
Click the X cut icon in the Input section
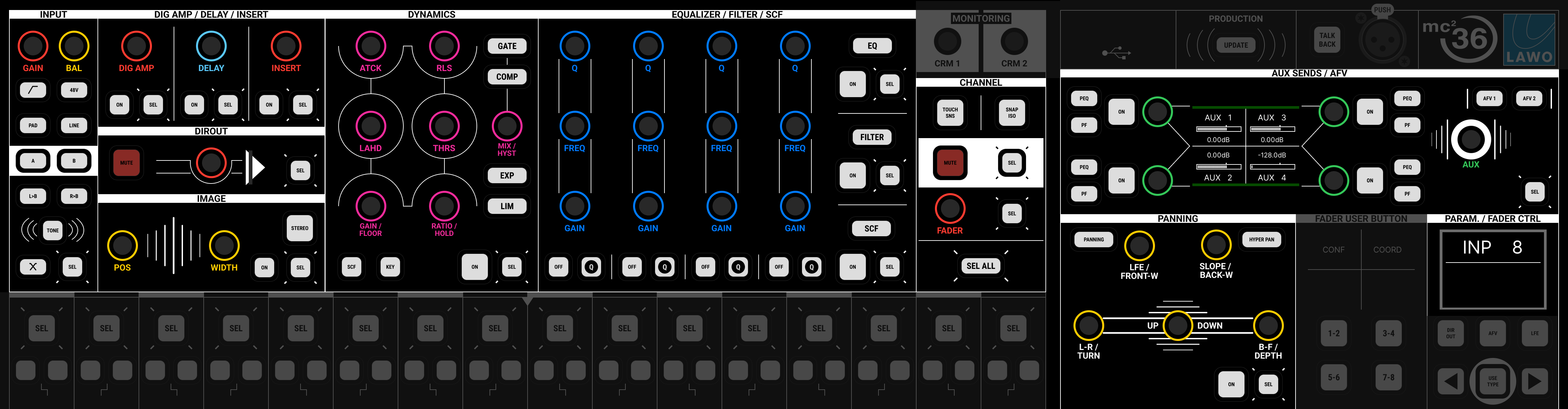tap(33, 266)
